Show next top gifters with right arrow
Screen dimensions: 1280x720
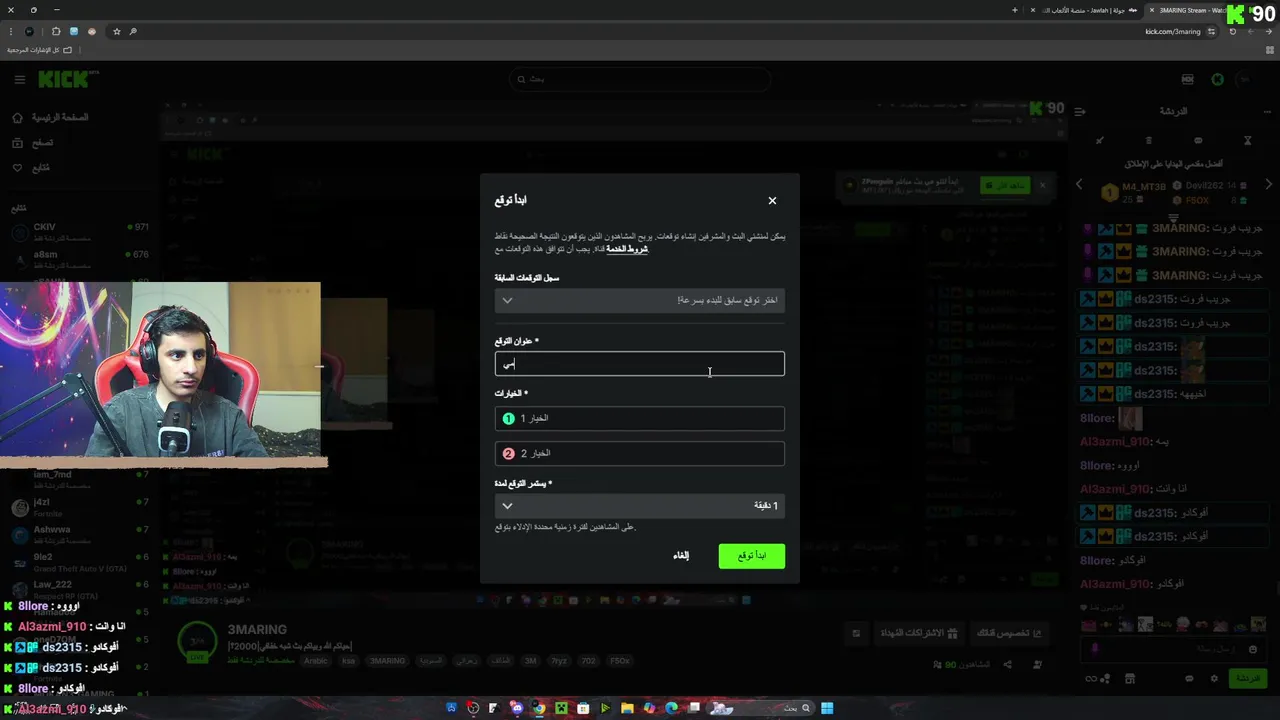(x=1269, y=184)
